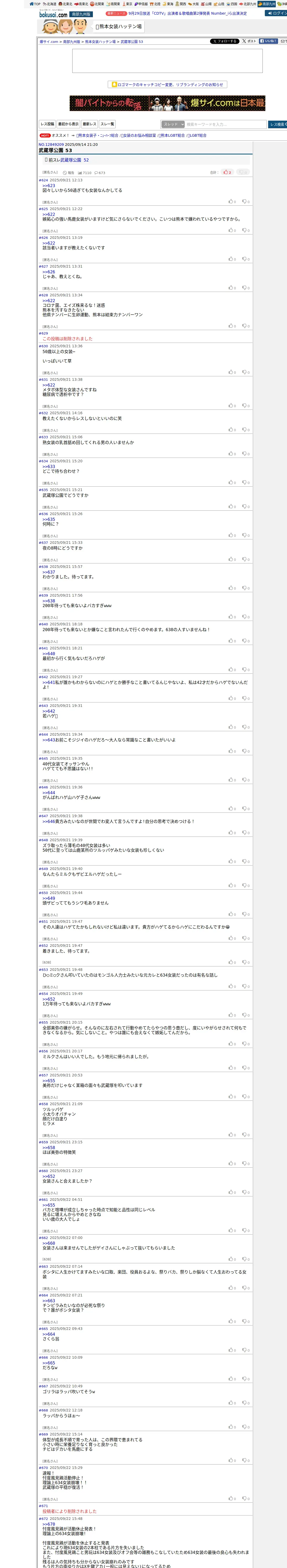The width and height of the screenshot is (287, 1568).
Task: Click the X フォローする button
Action: (x=224, y=41)
